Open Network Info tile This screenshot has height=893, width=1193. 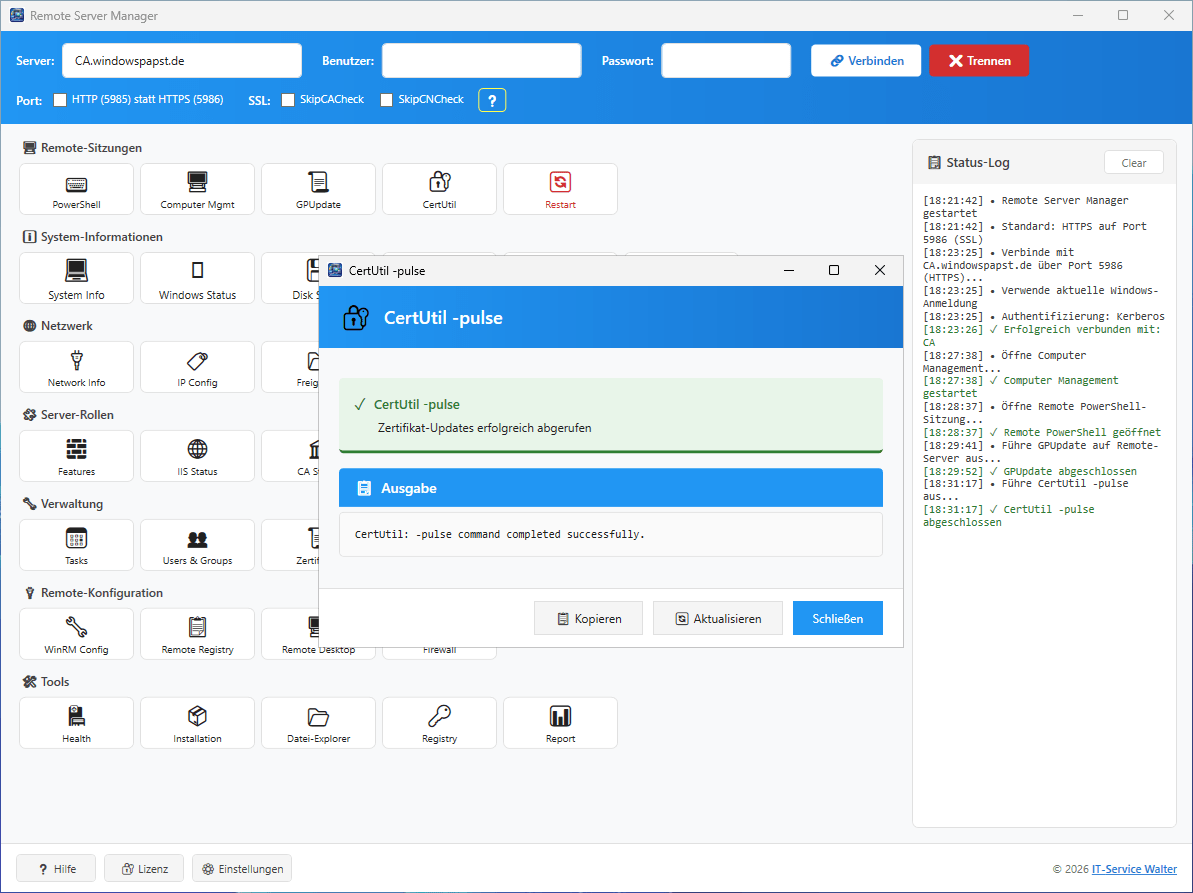[x=76, y=367]
